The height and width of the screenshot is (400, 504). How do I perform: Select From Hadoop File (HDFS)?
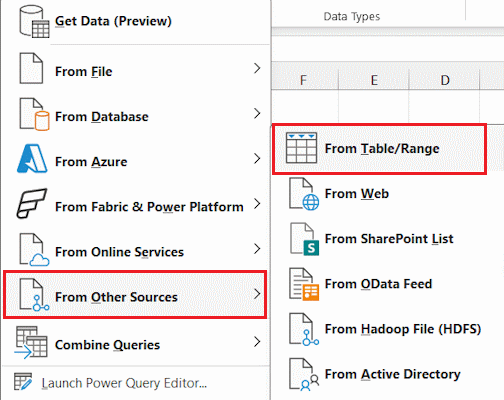coord(387,329)
